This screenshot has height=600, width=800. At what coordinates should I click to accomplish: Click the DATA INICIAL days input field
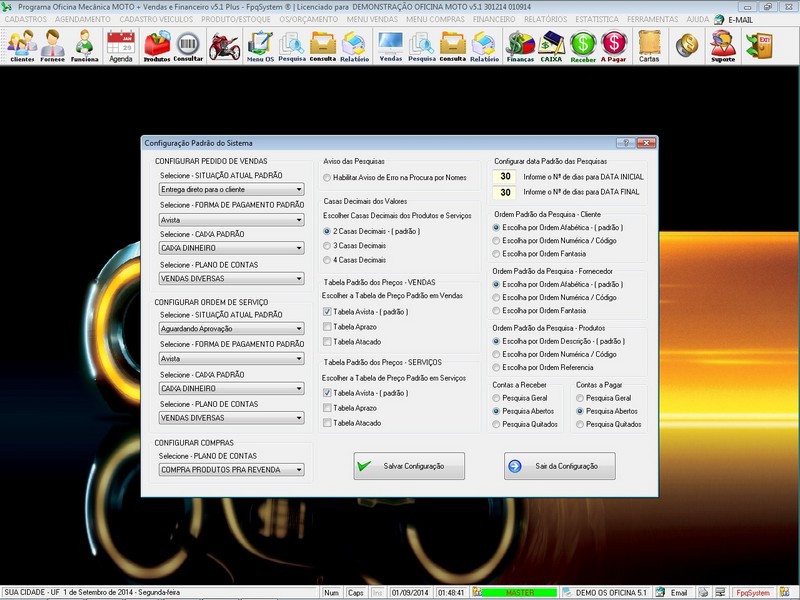point(507,177)
